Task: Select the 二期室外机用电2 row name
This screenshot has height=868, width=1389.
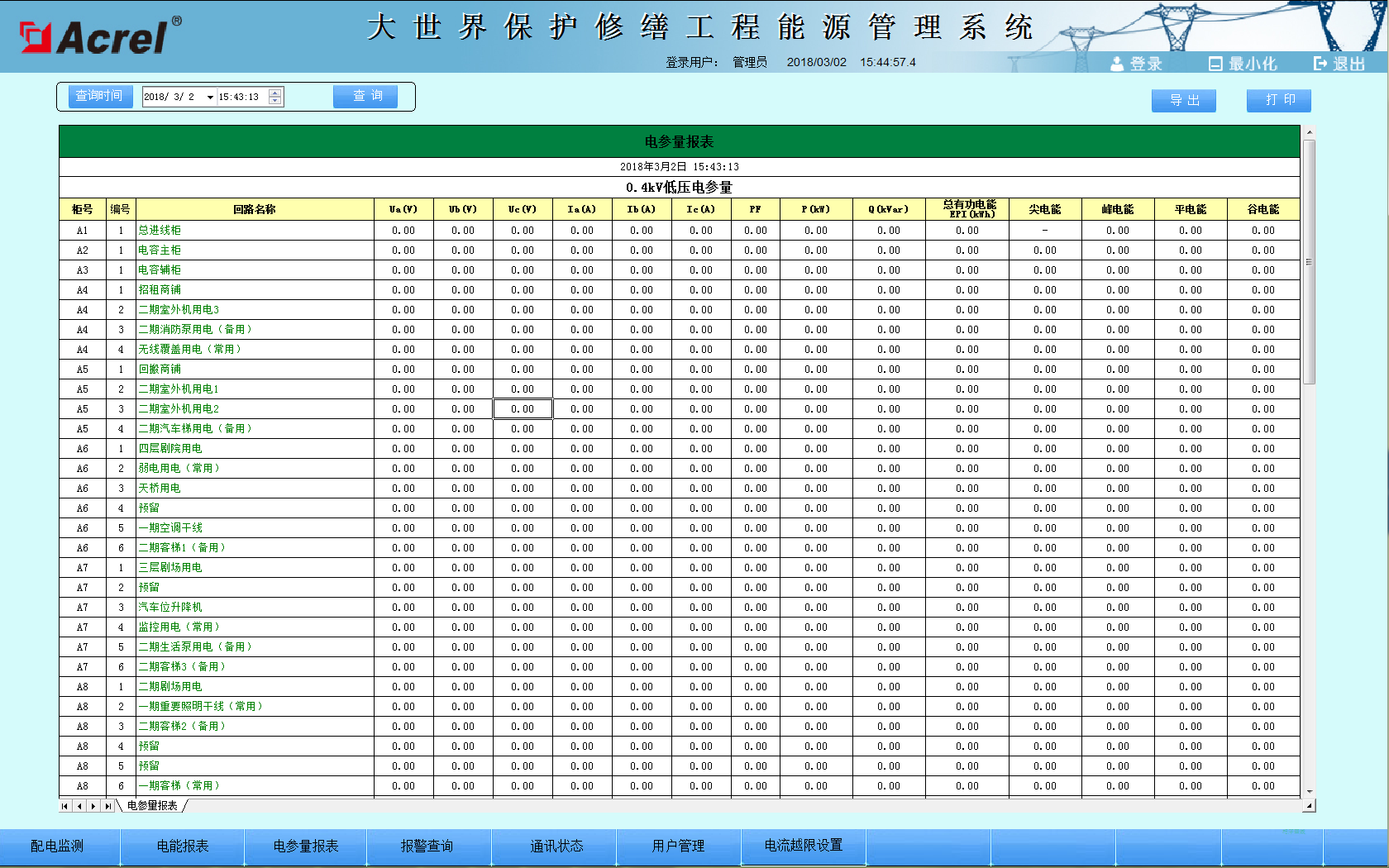Action: click(x=179, y=409)
